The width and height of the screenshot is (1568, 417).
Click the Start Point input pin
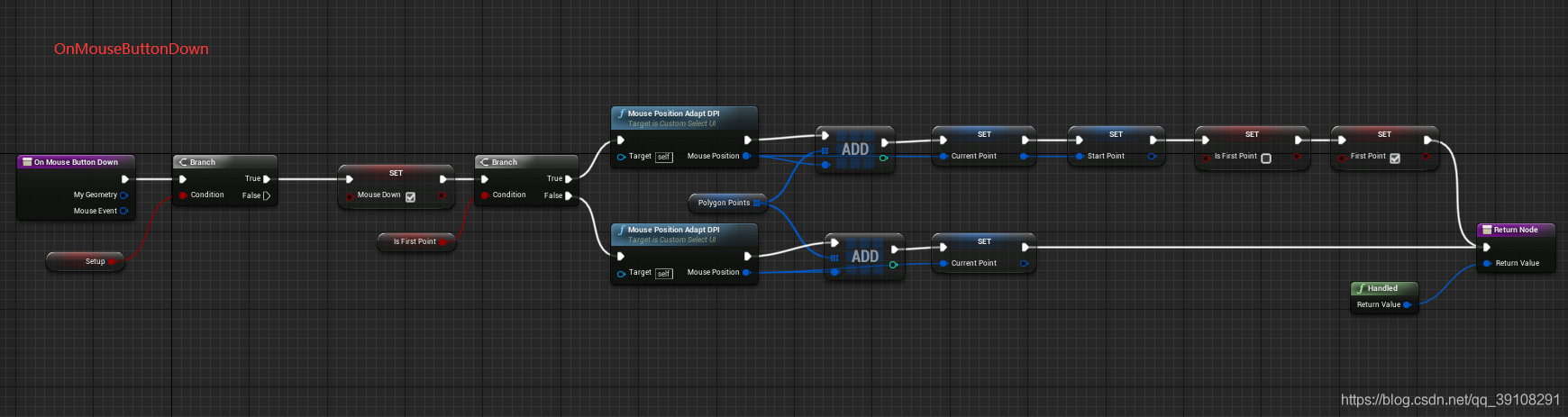(1079, 157)
